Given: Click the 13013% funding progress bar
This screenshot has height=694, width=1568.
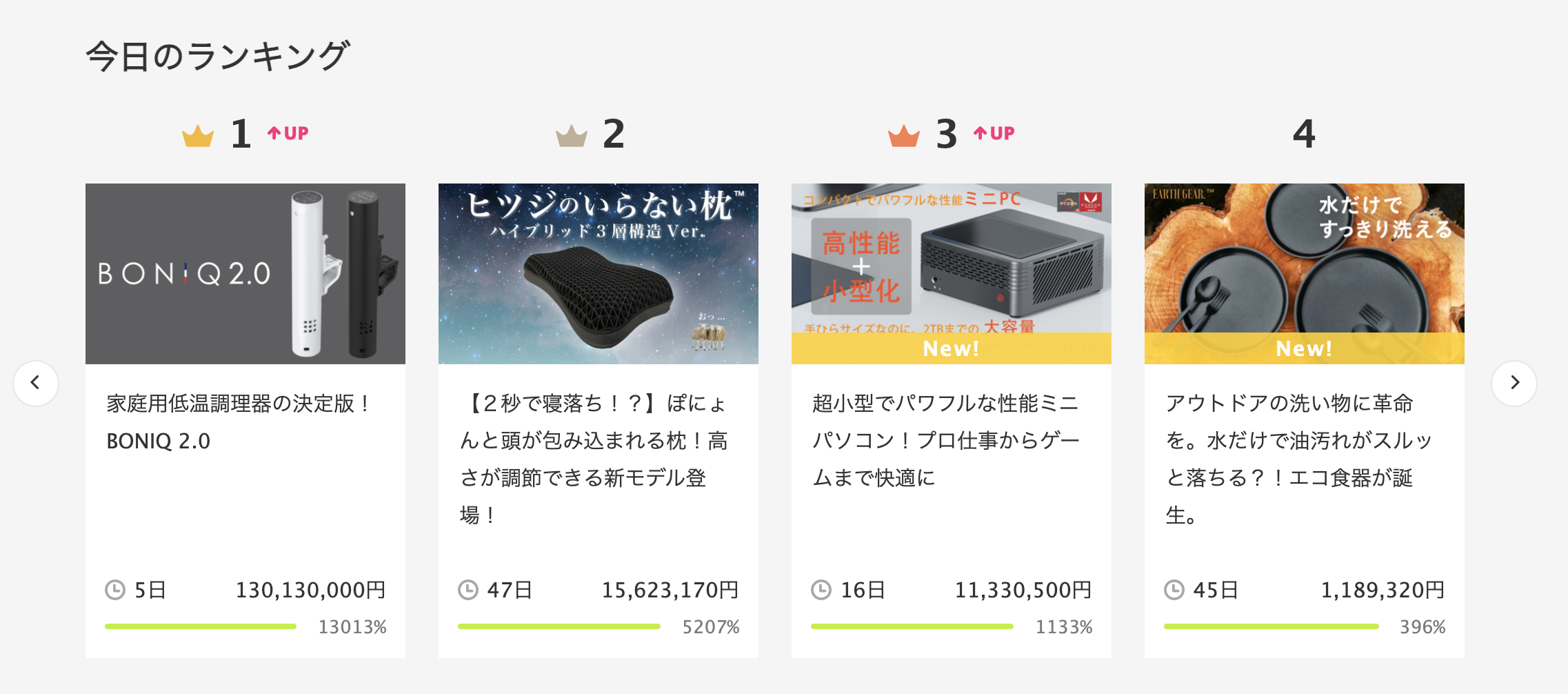Looking at the screenshot, I should [x=201, y=626].
